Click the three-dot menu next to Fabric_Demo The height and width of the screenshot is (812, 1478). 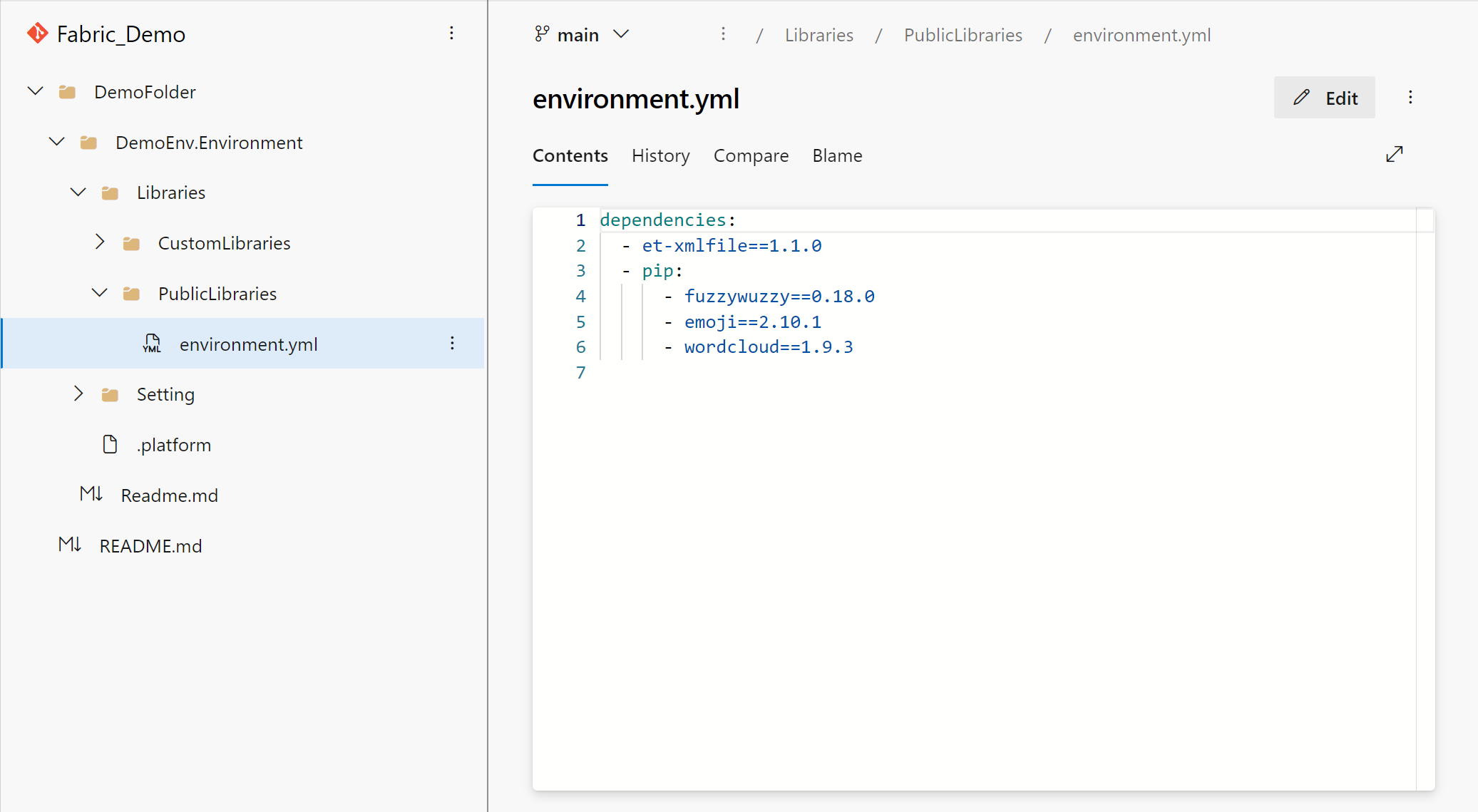(451, 33)
